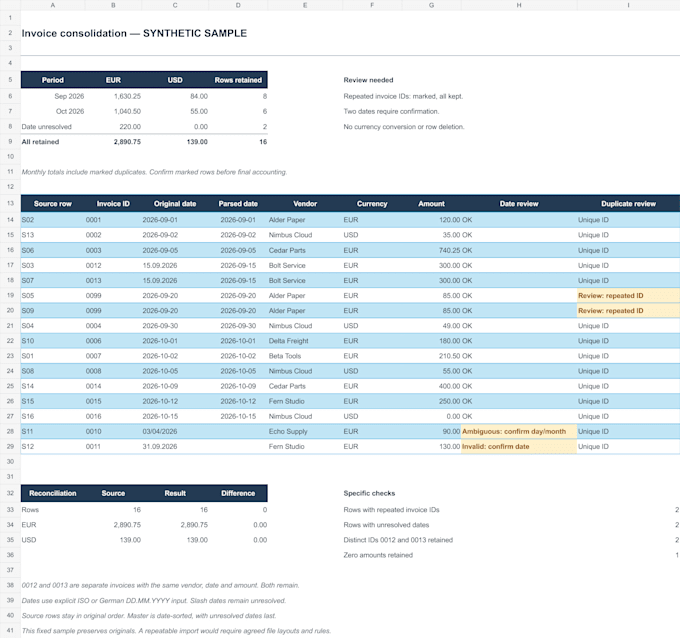The height and width of the screenshot is (638, 680).
Task: Select row number 28 header
Action: click(10, 431)
